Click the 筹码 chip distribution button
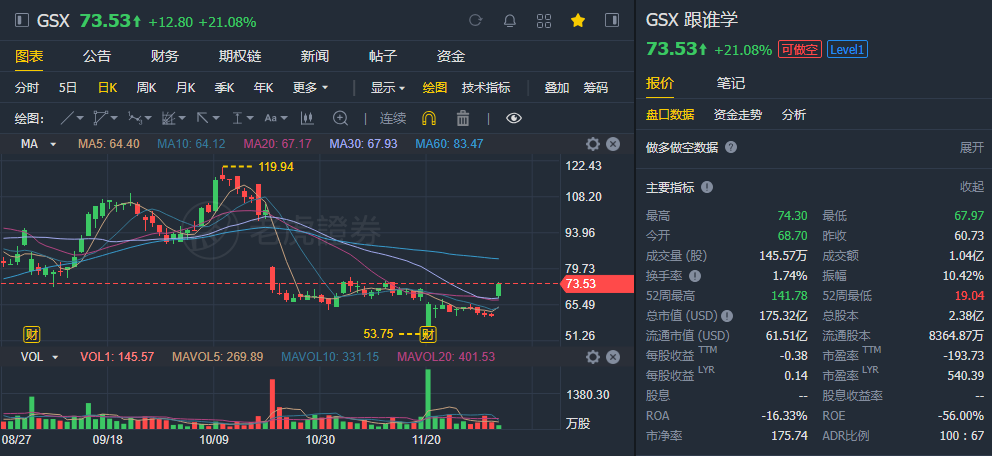 tap(596, 88)
